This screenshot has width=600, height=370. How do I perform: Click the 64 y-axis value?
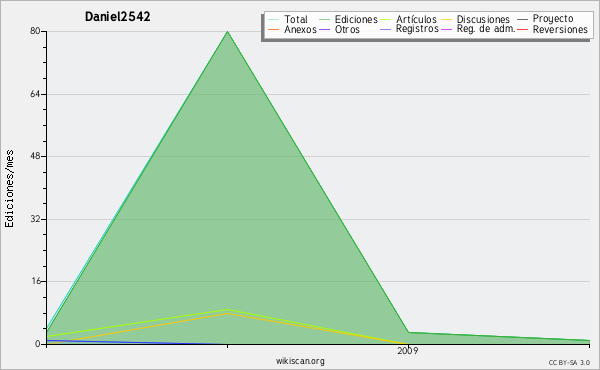point(35,94)
